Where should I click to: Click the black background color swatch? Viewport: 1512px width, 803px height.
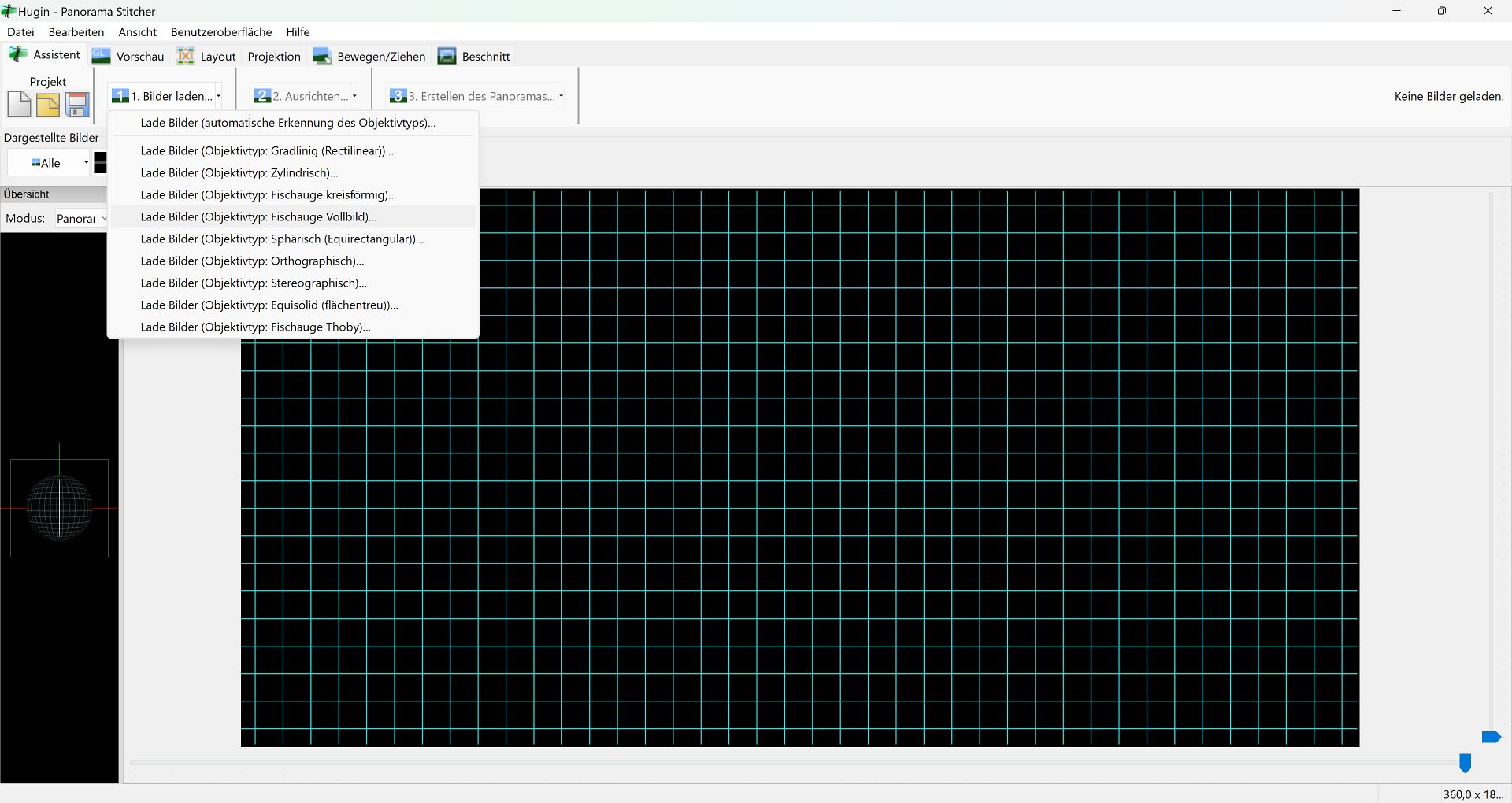pos(100,163)
